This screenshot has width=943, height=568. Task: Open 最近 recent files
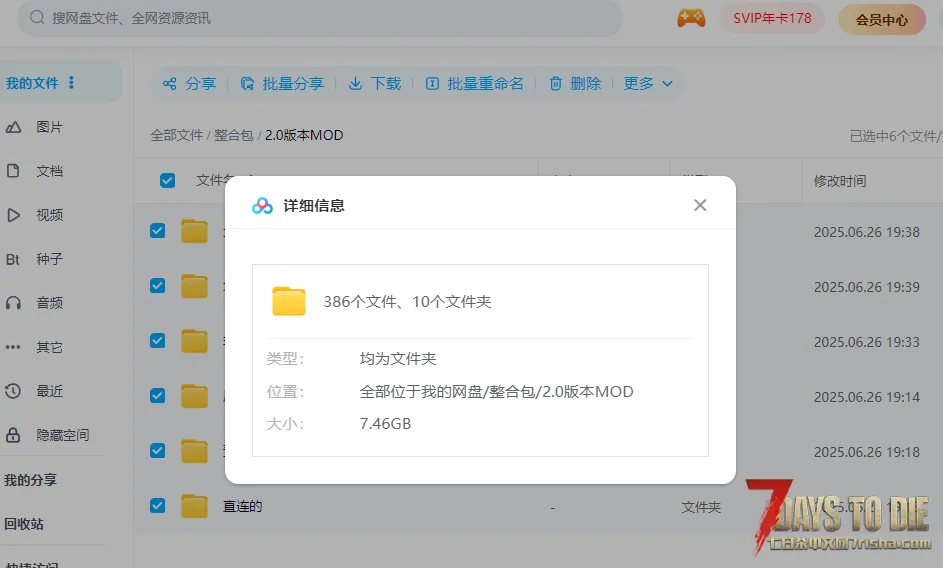click(49, 391)
